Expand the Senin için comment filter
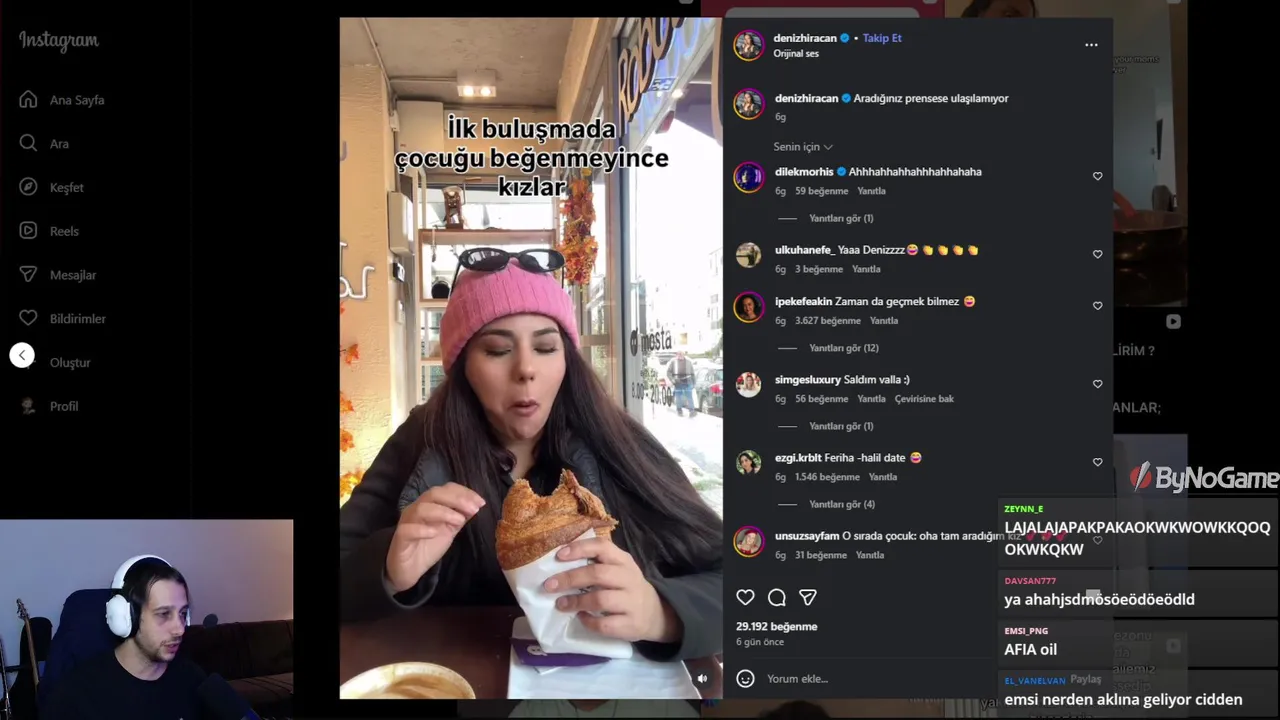 click(803, 147)
